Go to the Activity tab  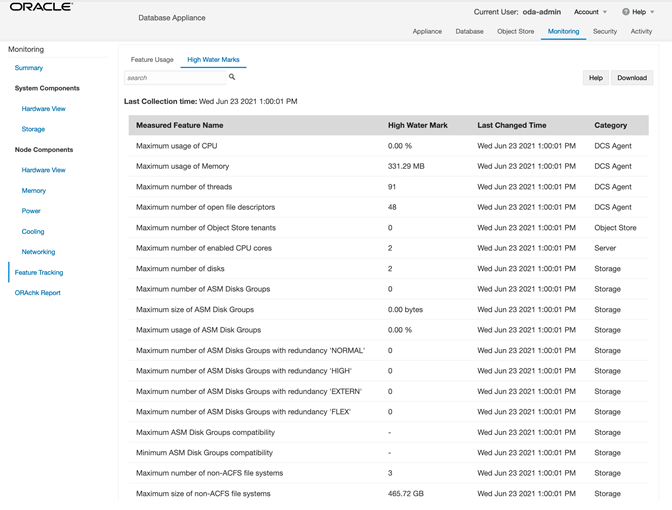[641, 31]
